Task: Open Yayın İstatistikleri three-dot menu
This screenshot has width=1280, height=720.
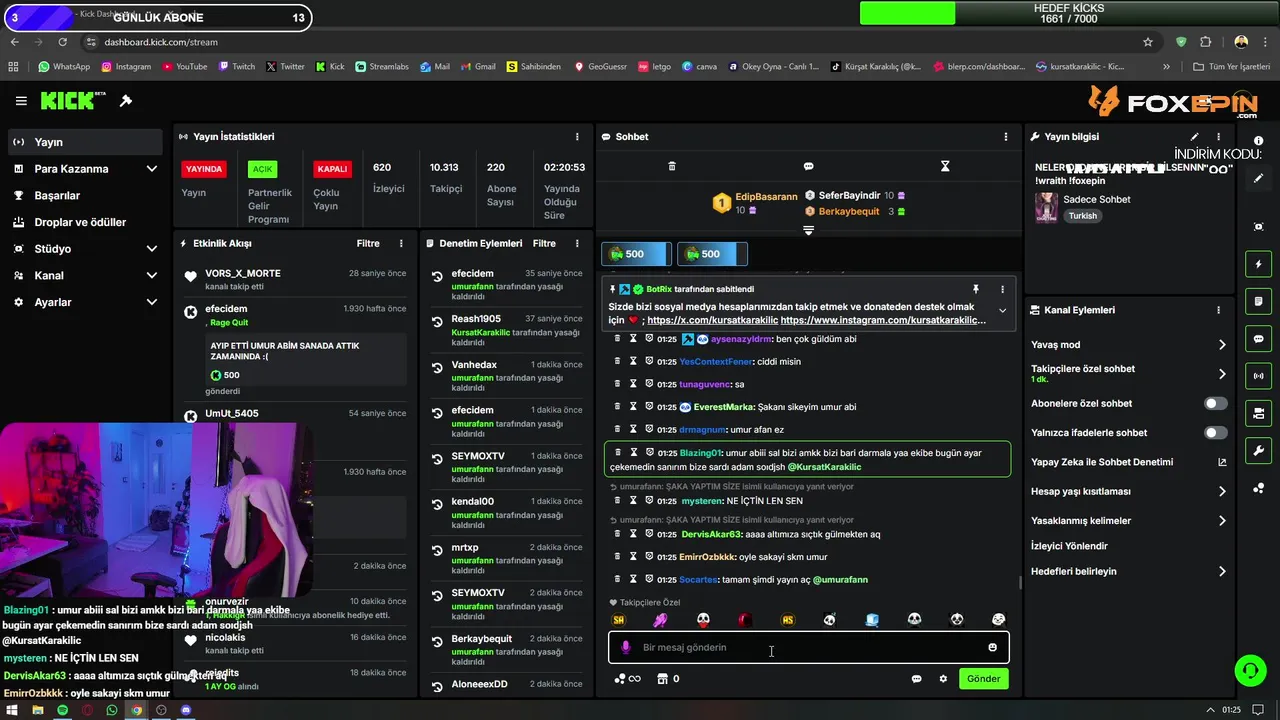Action: [577, 137]
